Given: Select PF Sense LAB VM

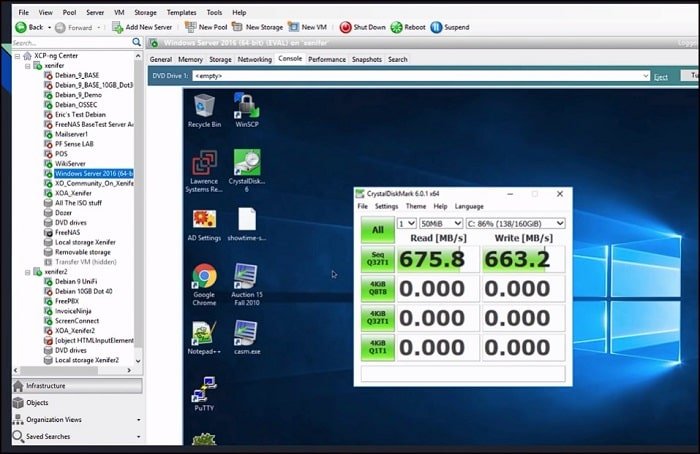Looking at the screenshot, I should click(x=74, y=144).
